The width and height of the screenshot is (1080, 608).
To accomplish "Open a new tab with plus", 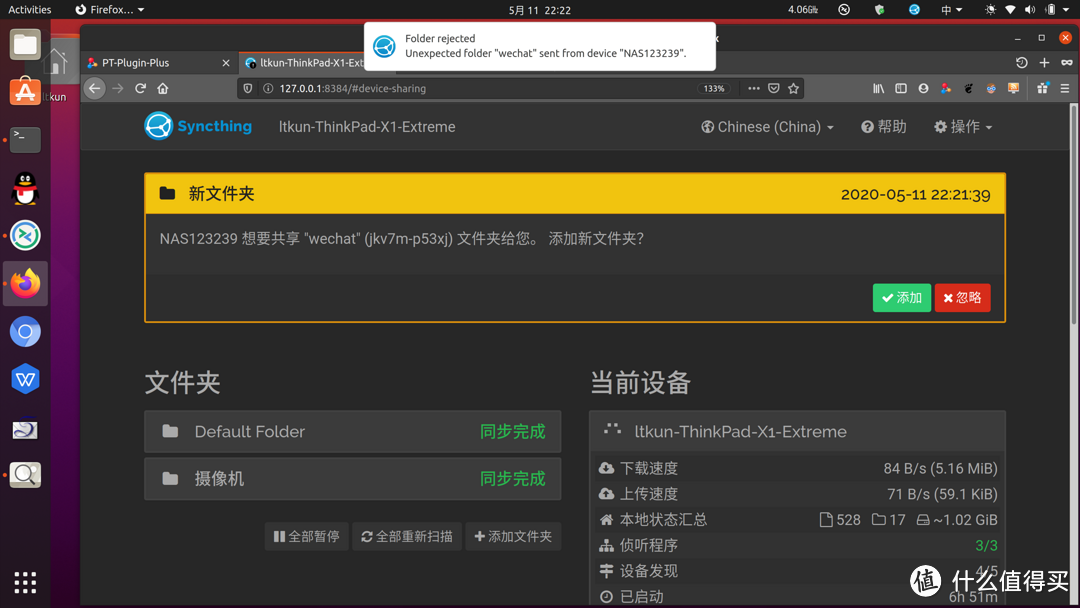I will [1044, 63].
